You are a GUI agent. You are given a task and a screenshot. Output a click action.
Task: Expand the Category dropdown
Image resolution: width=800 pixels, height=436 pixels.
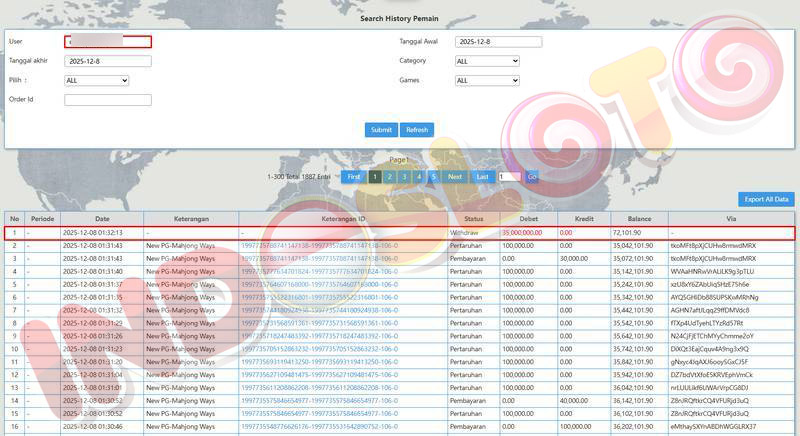click(x=486, y=61)
